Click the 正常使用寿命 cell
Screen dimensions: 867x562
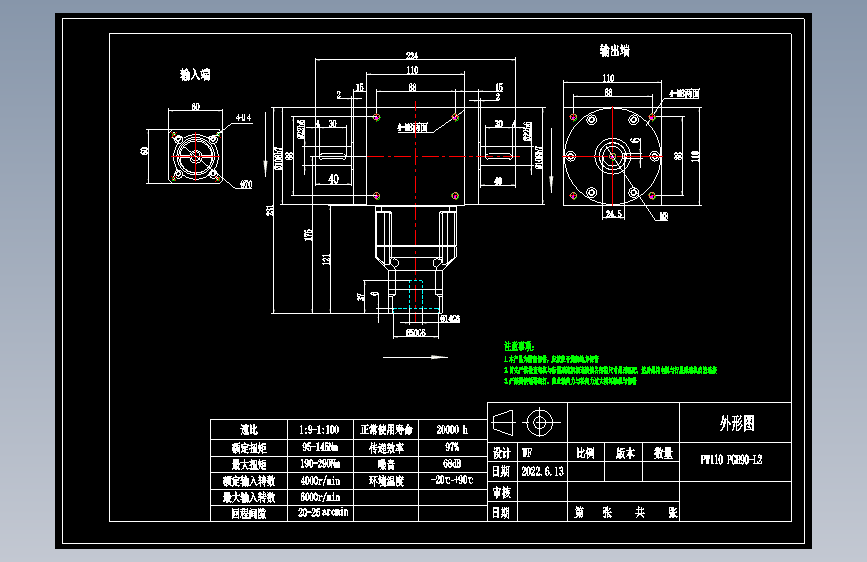pos(387,429)
